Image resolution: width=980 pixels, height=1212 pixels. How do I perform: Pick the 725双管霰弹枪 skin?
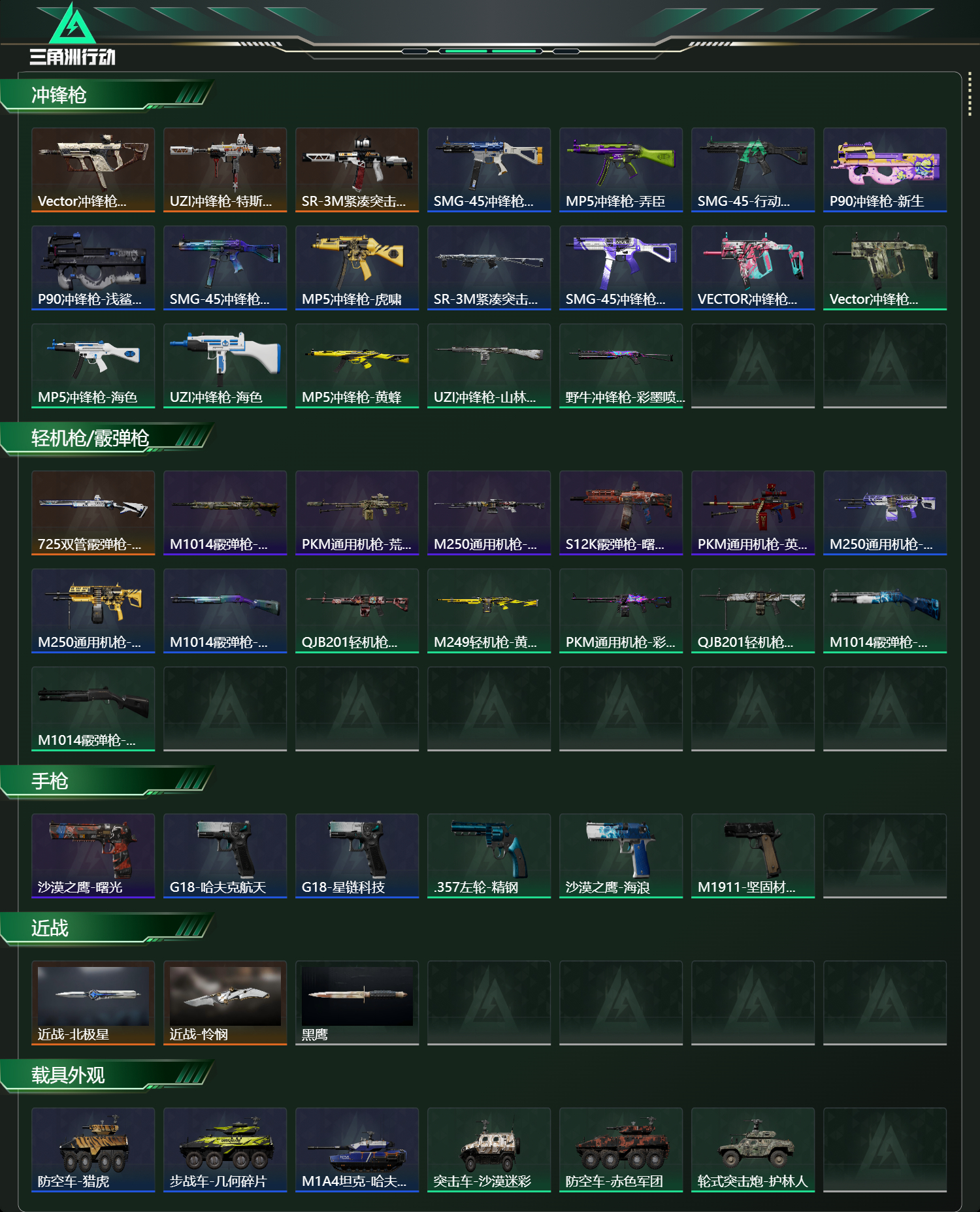coord(93,513)
